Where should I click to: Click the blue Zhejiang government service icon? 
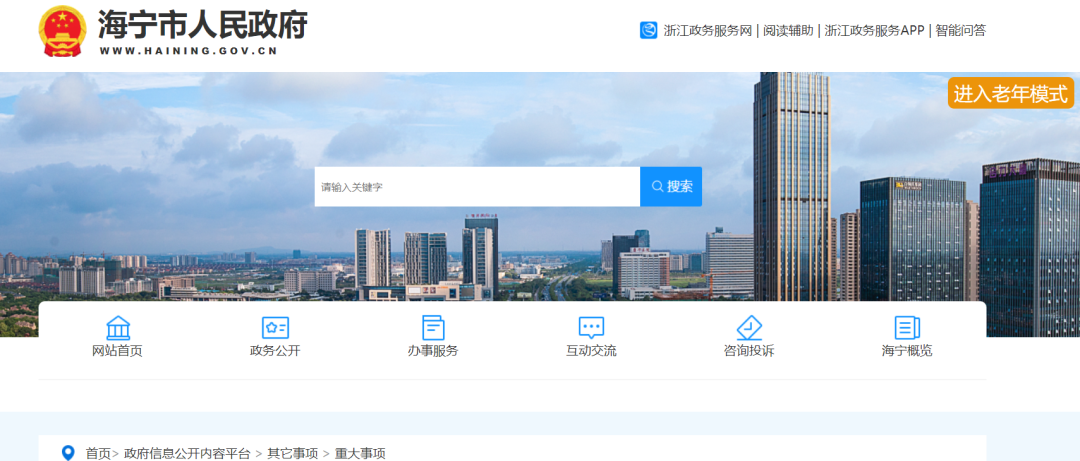point(648,30)
